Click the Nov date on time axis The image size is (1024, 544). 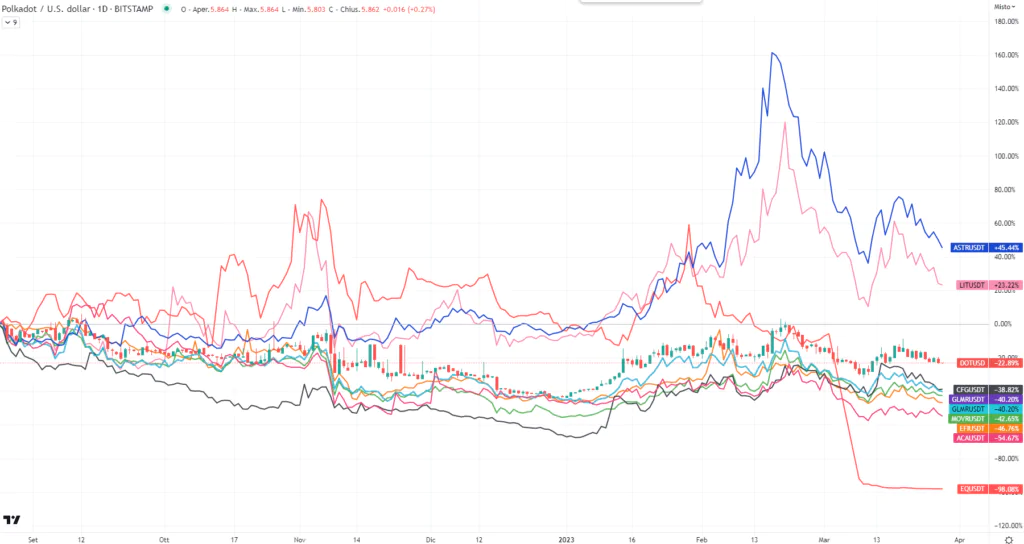tap(300, 540)
